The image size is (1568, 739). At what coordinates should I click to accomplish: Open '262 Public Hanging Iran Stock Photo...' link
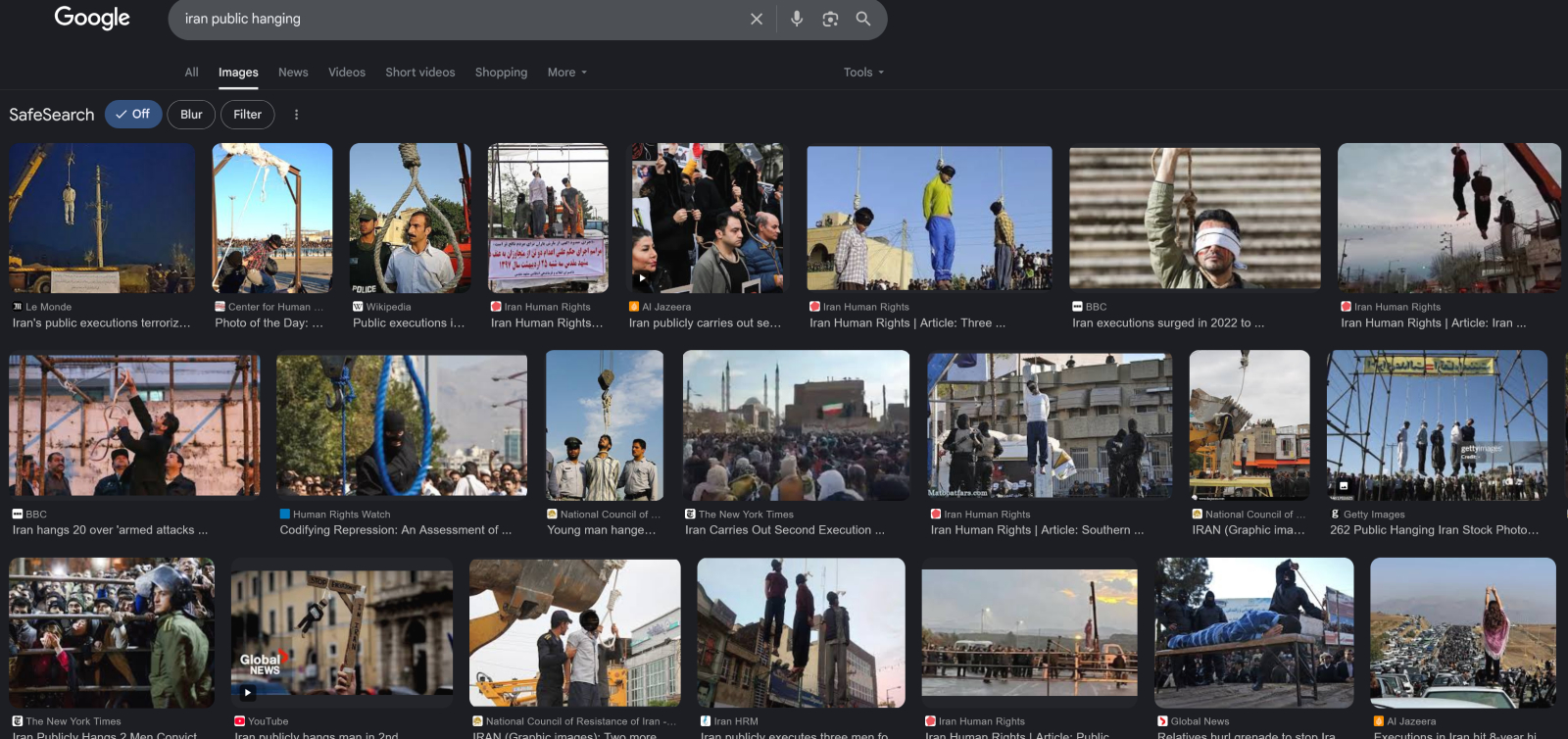click(x=1435, y=530)
